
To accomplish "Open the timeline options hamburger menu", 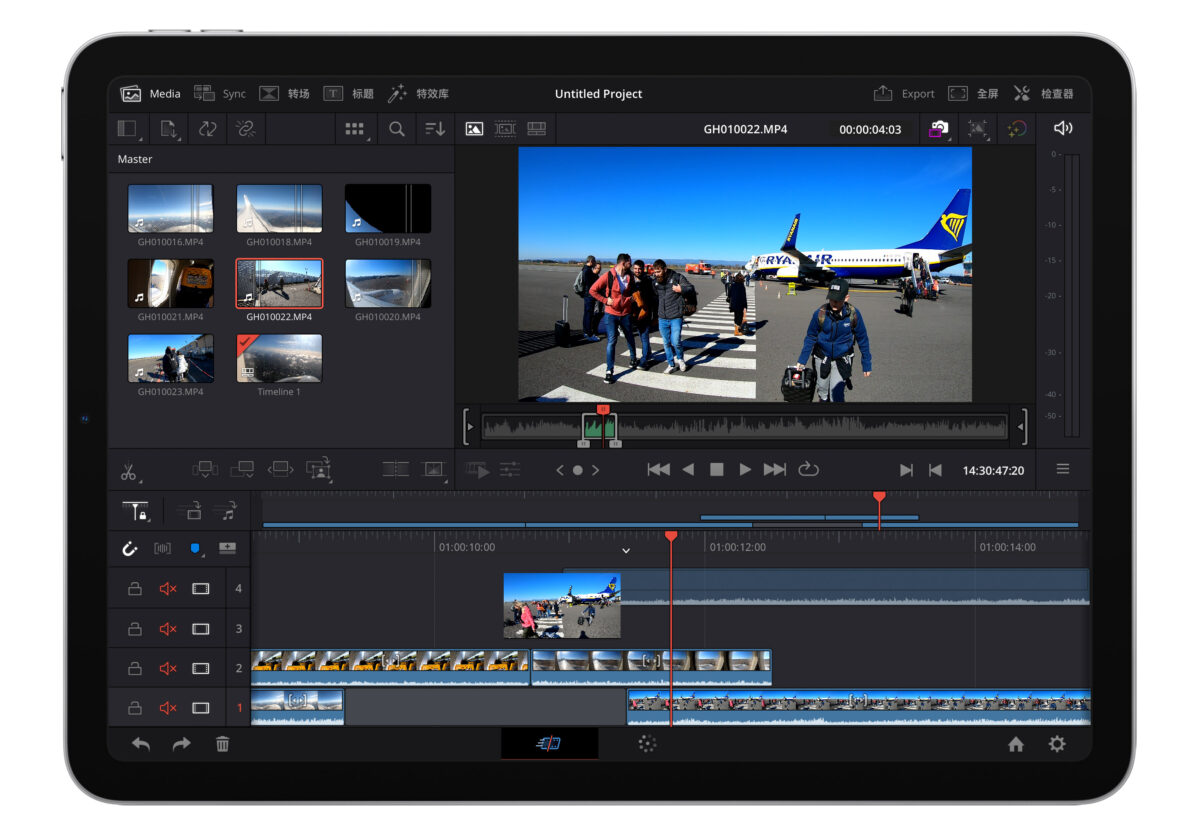I will click(x=1063, y=469).
